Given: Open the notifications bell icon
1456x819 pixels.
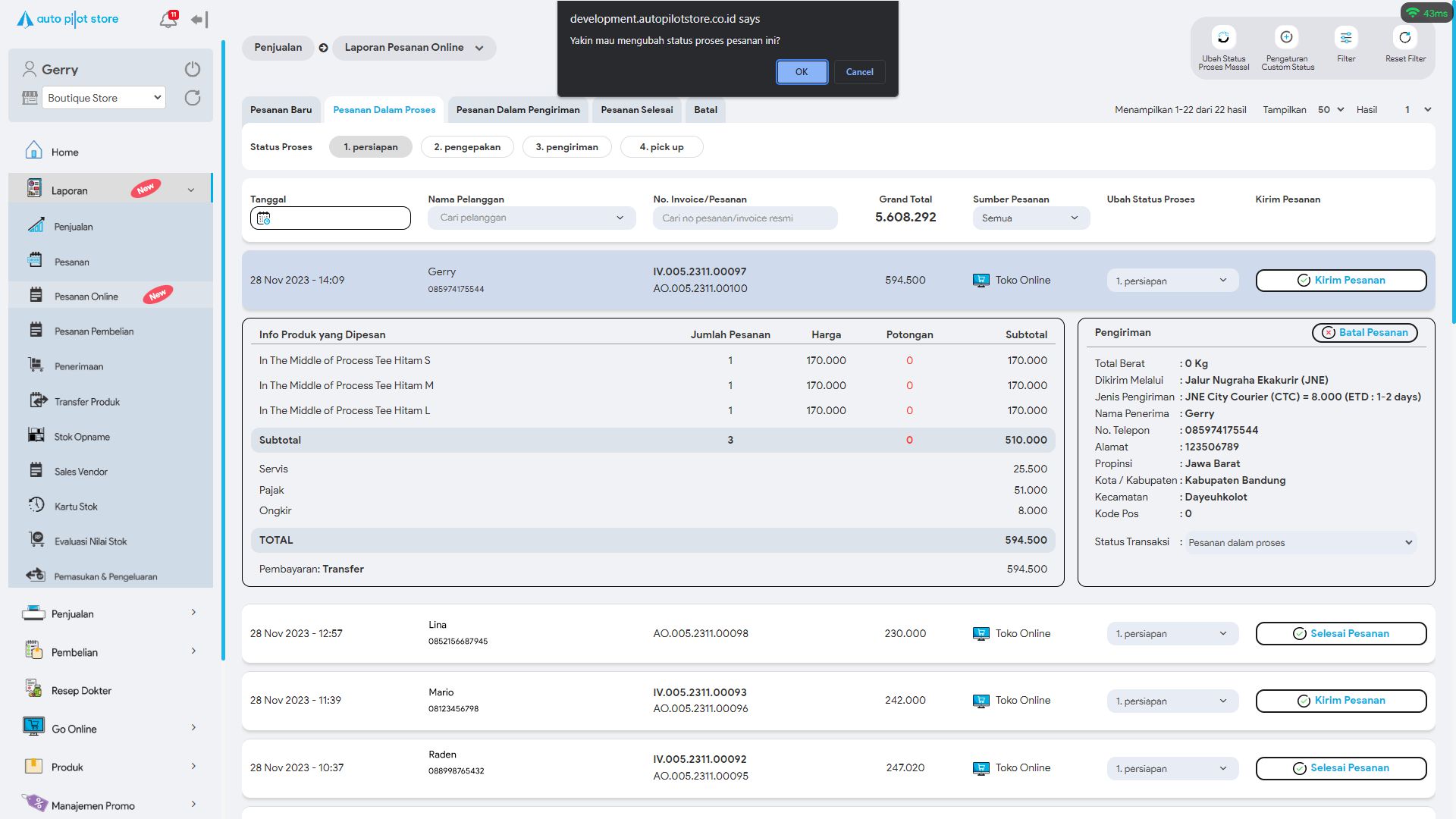Looking at the screenshot, I should (168, 20).
